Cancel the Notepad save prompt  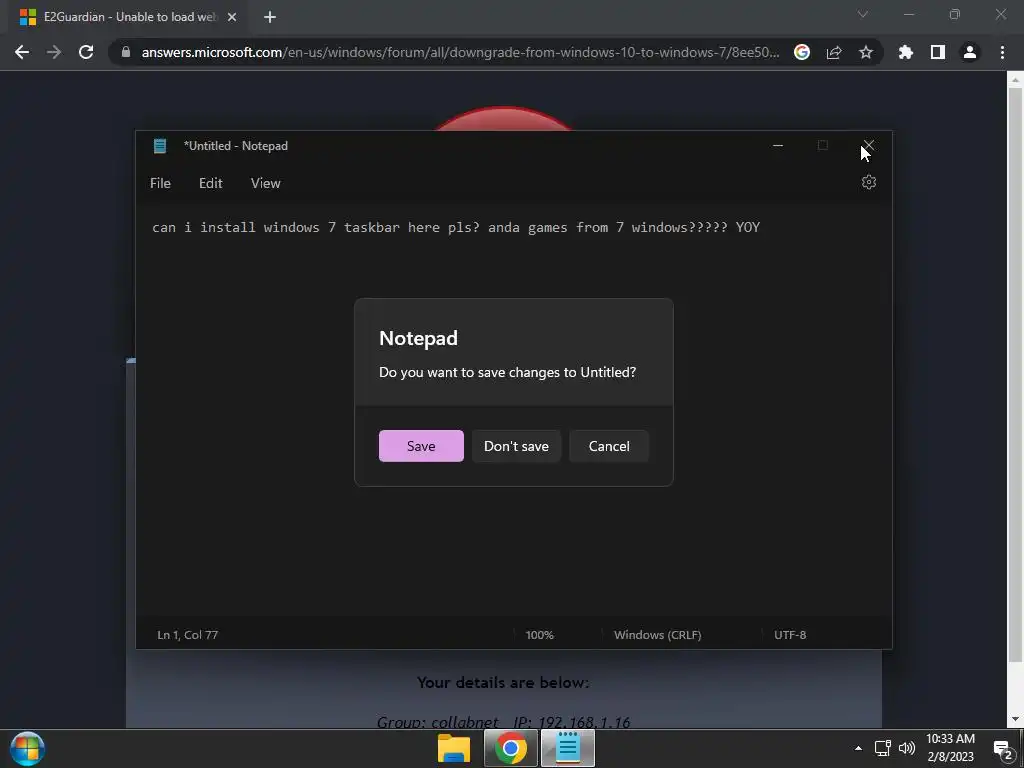(609, 446)
